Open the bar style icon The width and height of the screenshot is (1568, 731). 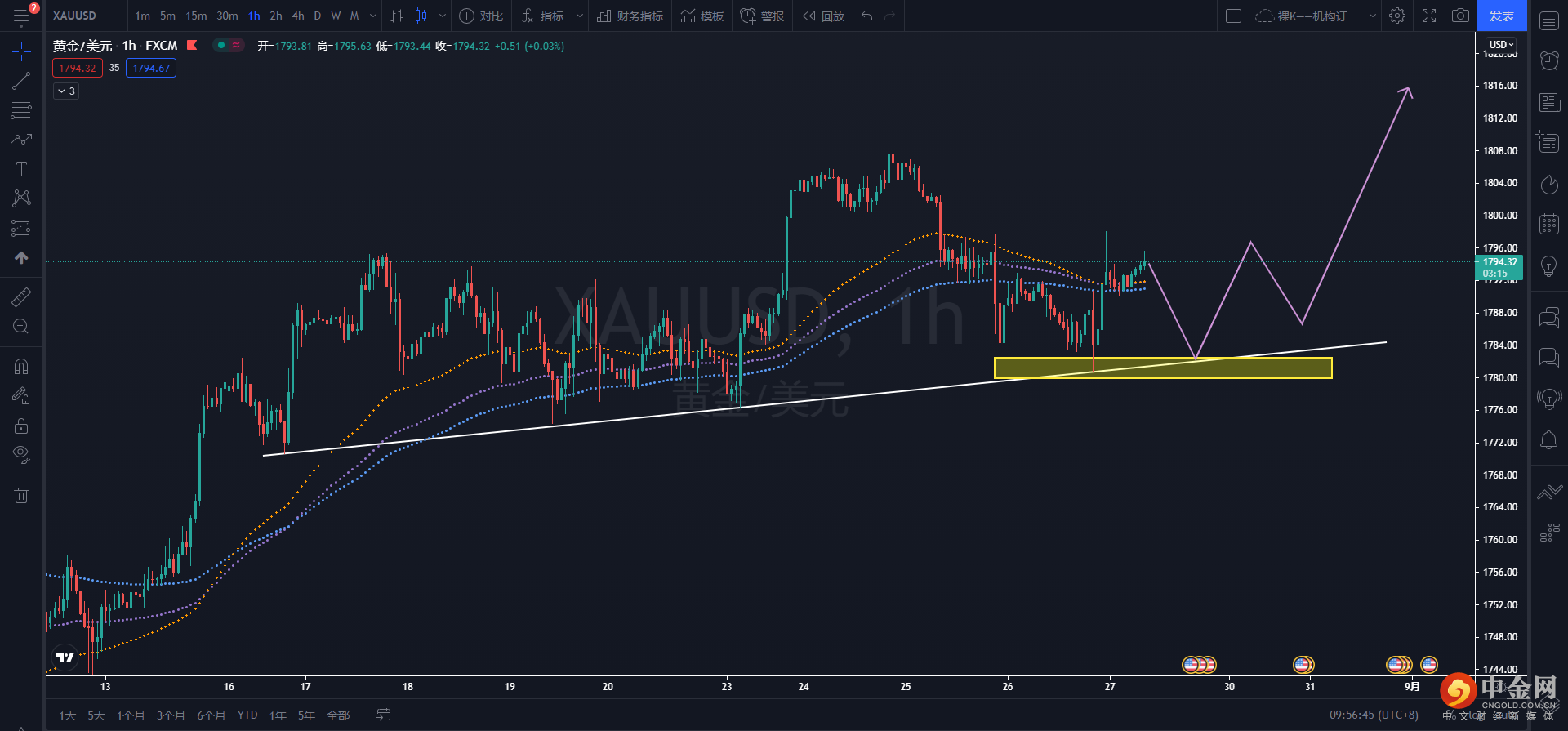point(397,16)
